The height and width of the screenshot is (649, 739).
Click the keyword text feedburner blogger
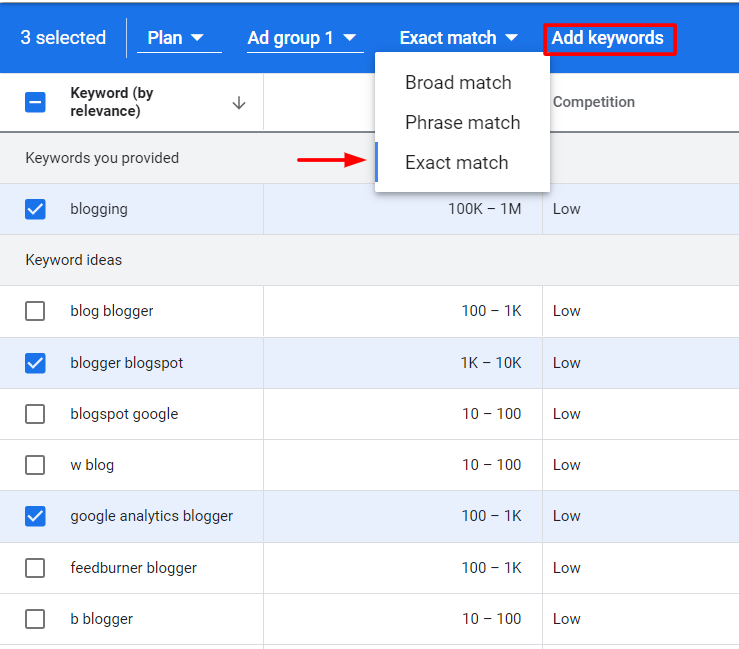133,568
